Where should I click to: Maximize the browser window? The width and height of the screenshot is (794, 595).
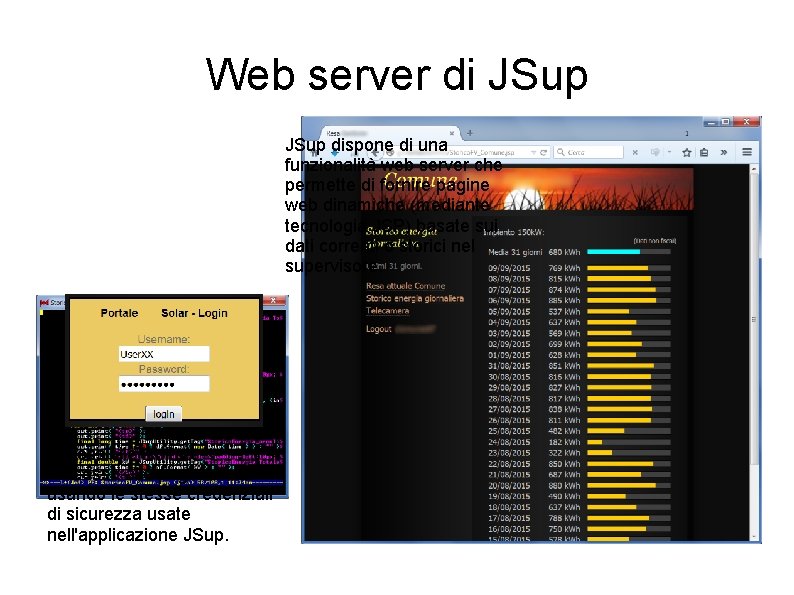pyautogui.click(x=726, y=122)
